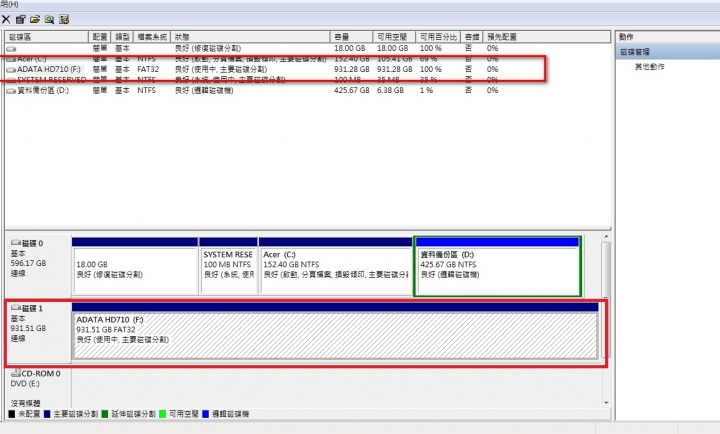The image size is (720, 434).
Task: Select 磁碟管理 in the actions pane
Action: [668, 52]
